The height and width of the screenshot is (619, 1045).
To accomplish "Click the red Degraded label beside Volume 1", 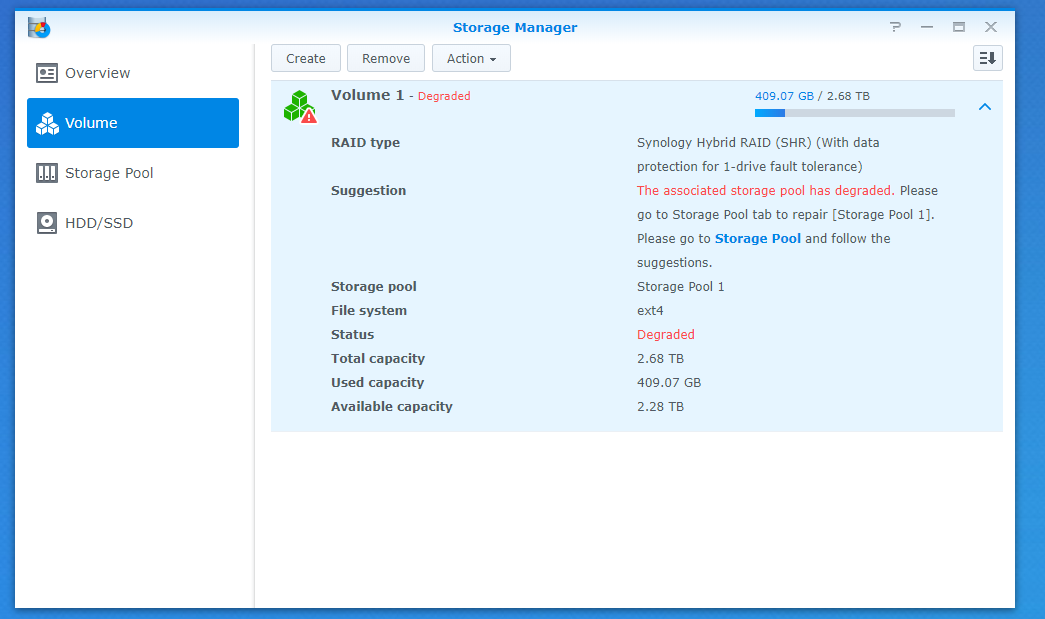I will (x=444, y=96).
